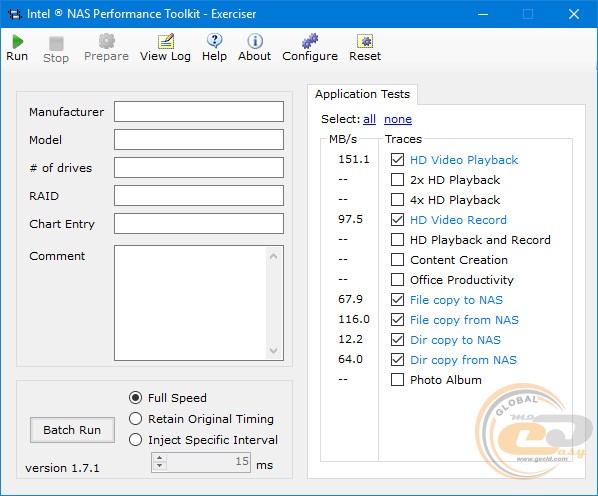Screen dimensions: 598x496
Task: Focus the Model input field
Action: coord(199,140)
